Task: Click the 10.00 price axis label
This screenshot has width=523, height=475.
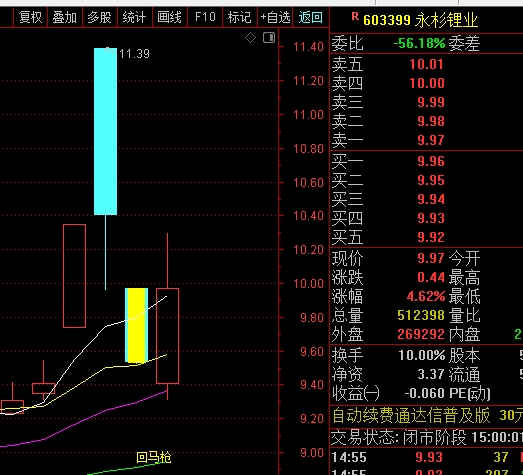Action: (308, 284)
